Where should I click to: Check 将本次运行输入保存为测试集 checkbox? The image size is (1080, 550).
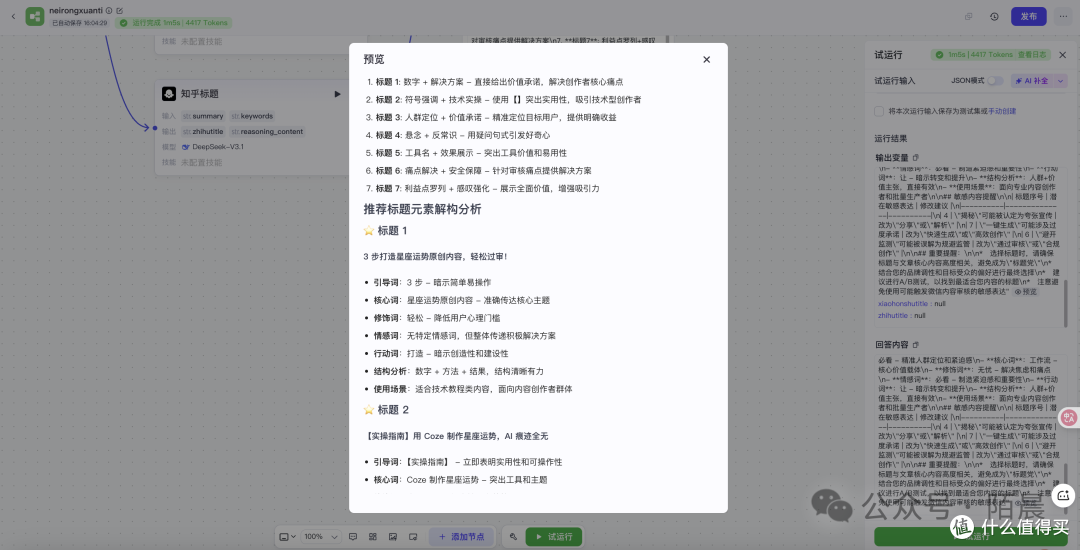pos(879,111)
